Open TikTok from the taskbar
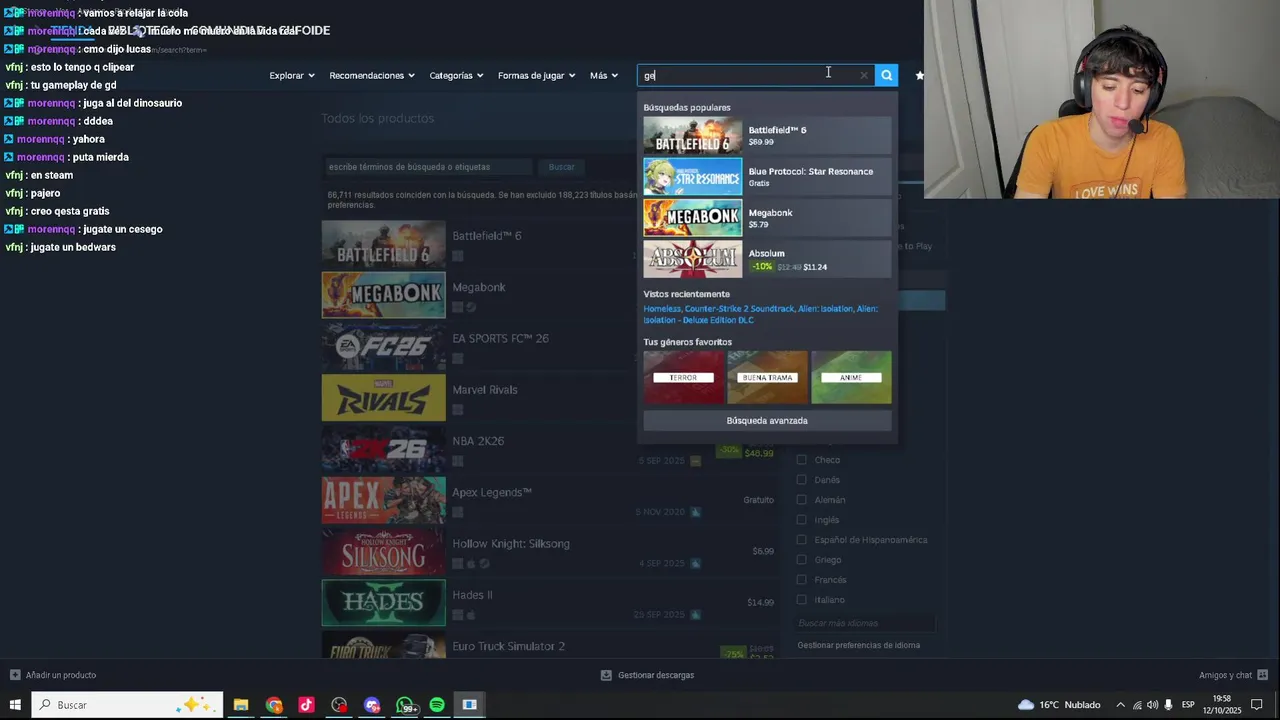Screen dimensions: 1280x720 coord(306,705)
